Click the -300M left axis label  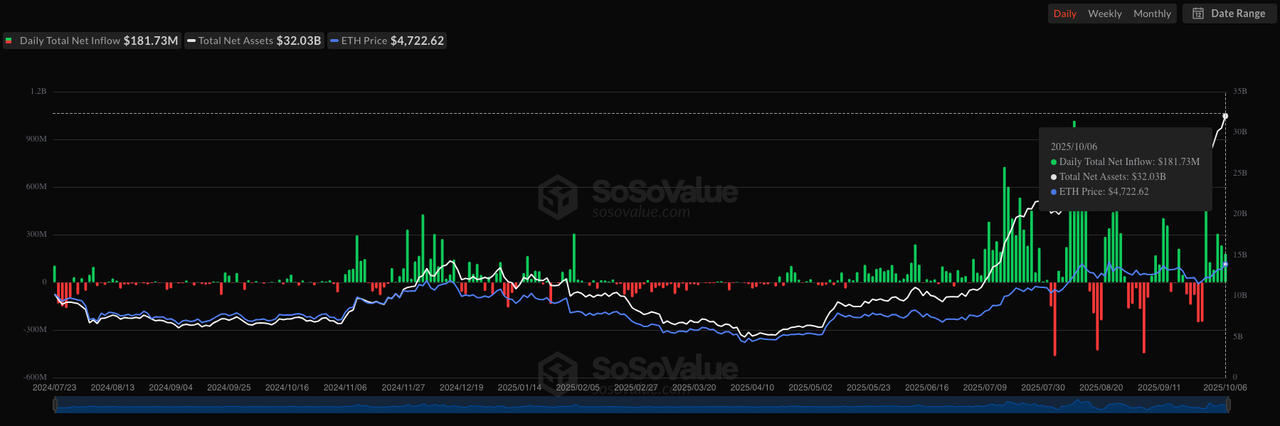click(x=35, y=330)
